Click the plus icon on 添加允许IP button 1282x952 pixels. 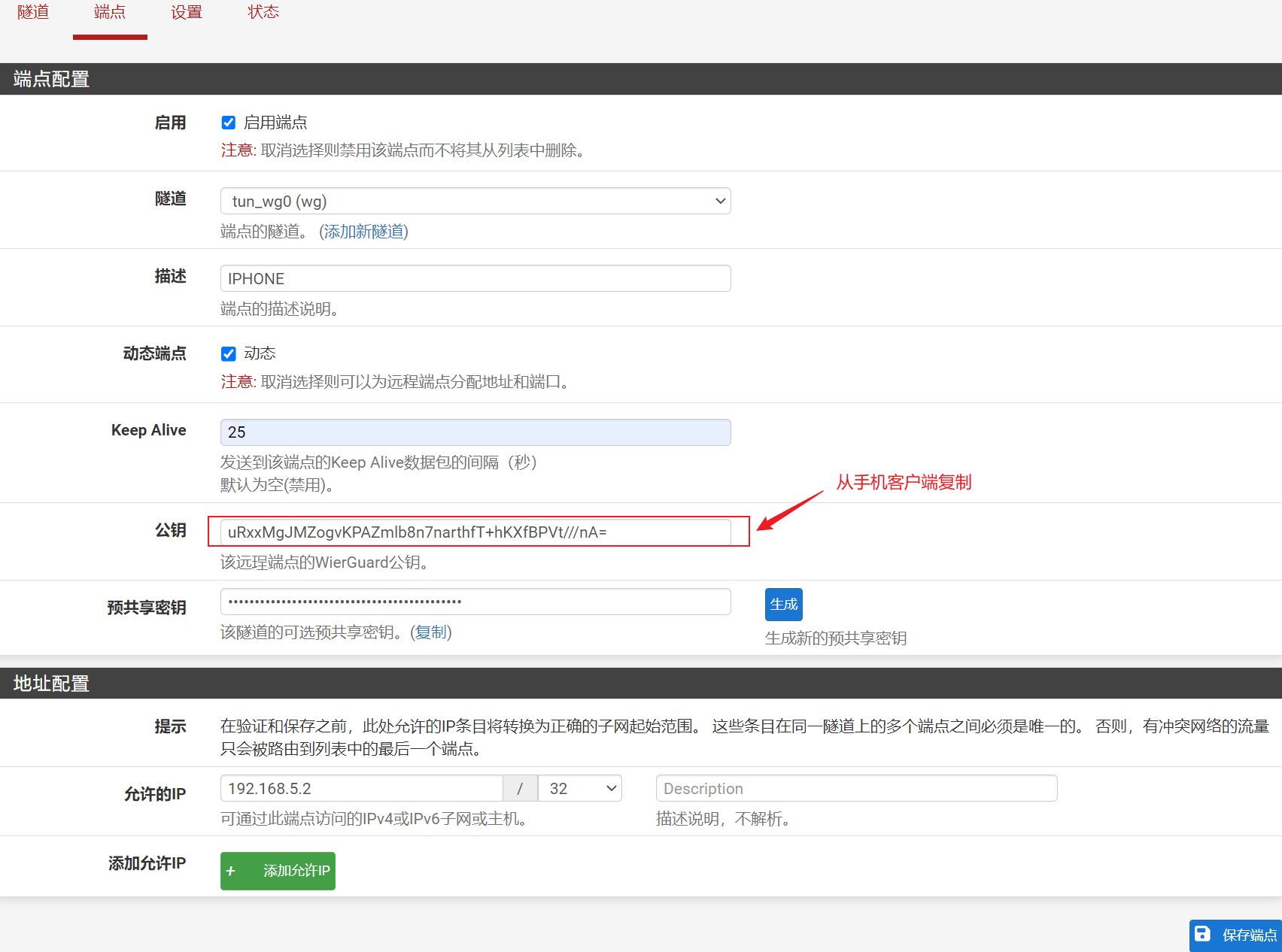pos(231,871)
